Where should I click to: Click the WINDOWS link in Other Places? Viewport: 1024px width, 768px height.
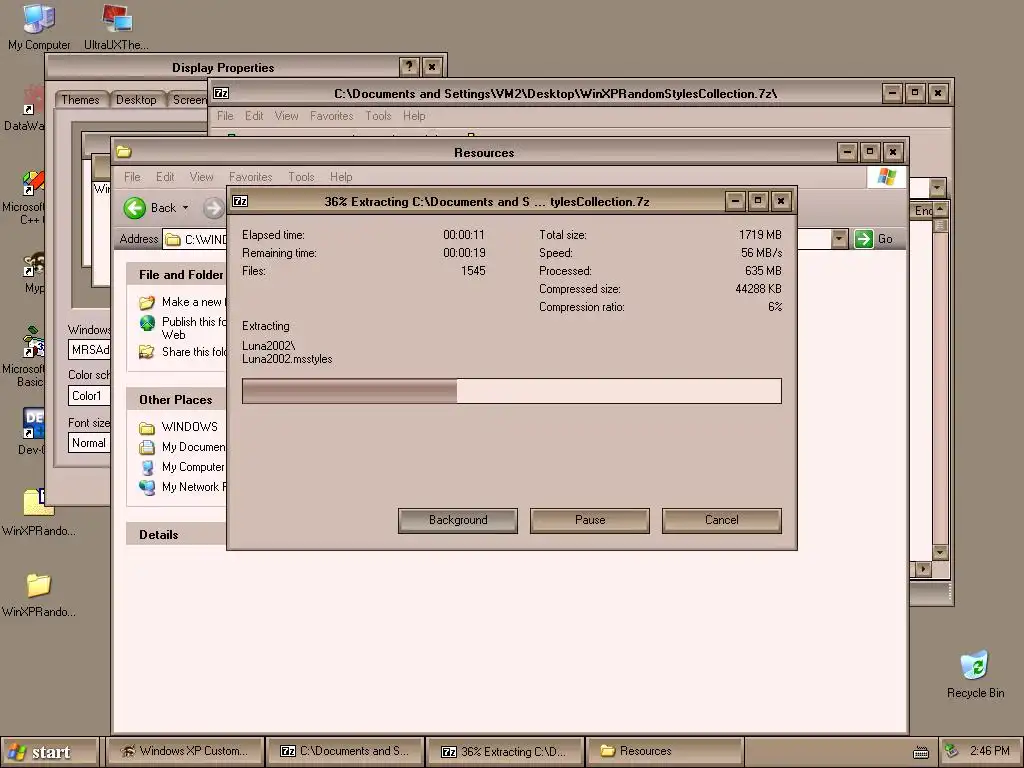[x=189, y=427]
